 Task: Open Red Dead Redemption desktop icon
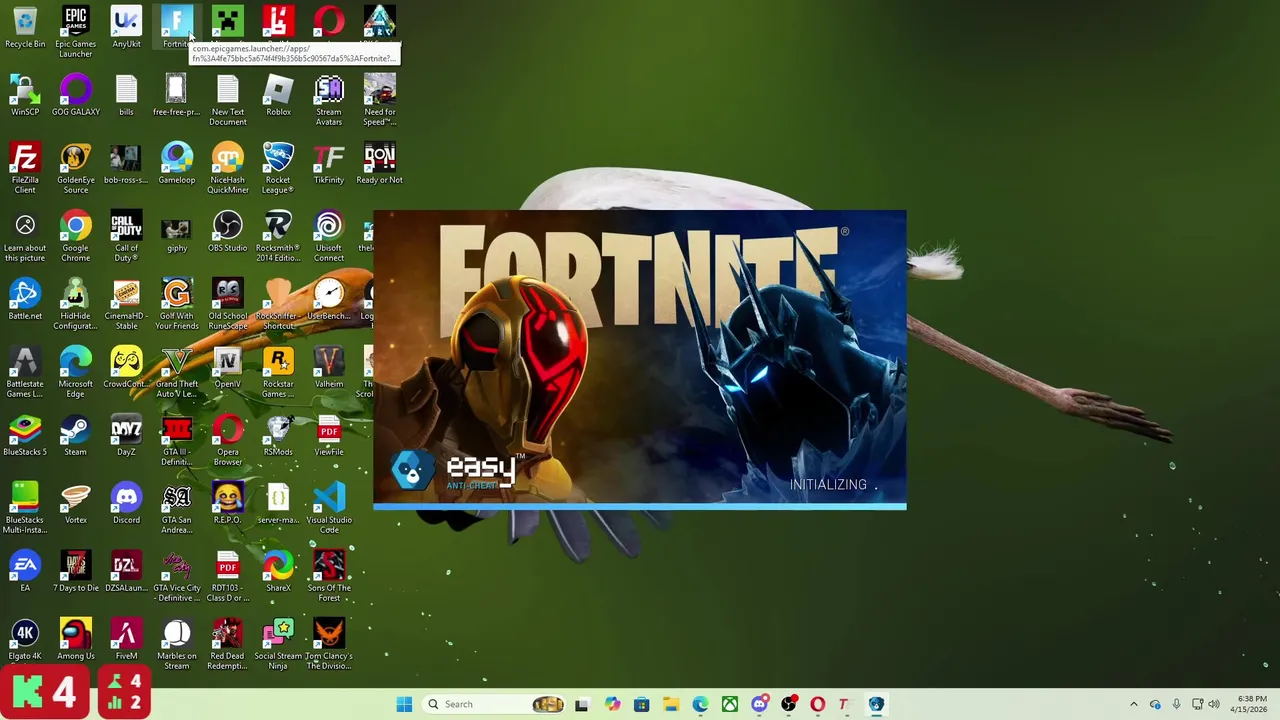228,644
